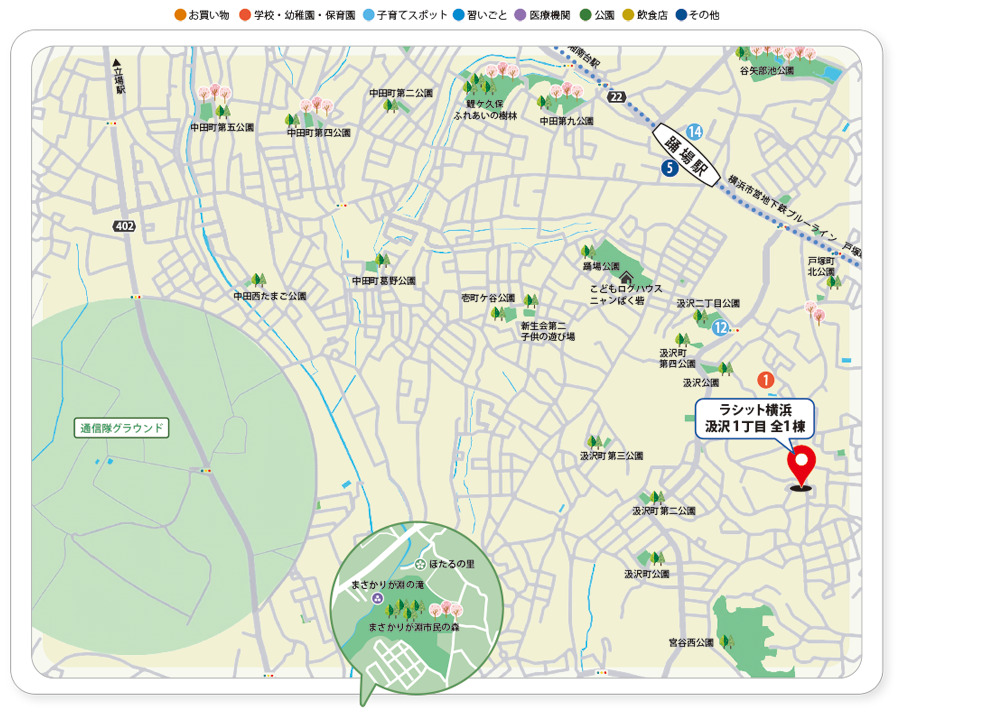Click the 踊場駅 station label
Viewport: 1000px width, 717px height.
[686, 154]
